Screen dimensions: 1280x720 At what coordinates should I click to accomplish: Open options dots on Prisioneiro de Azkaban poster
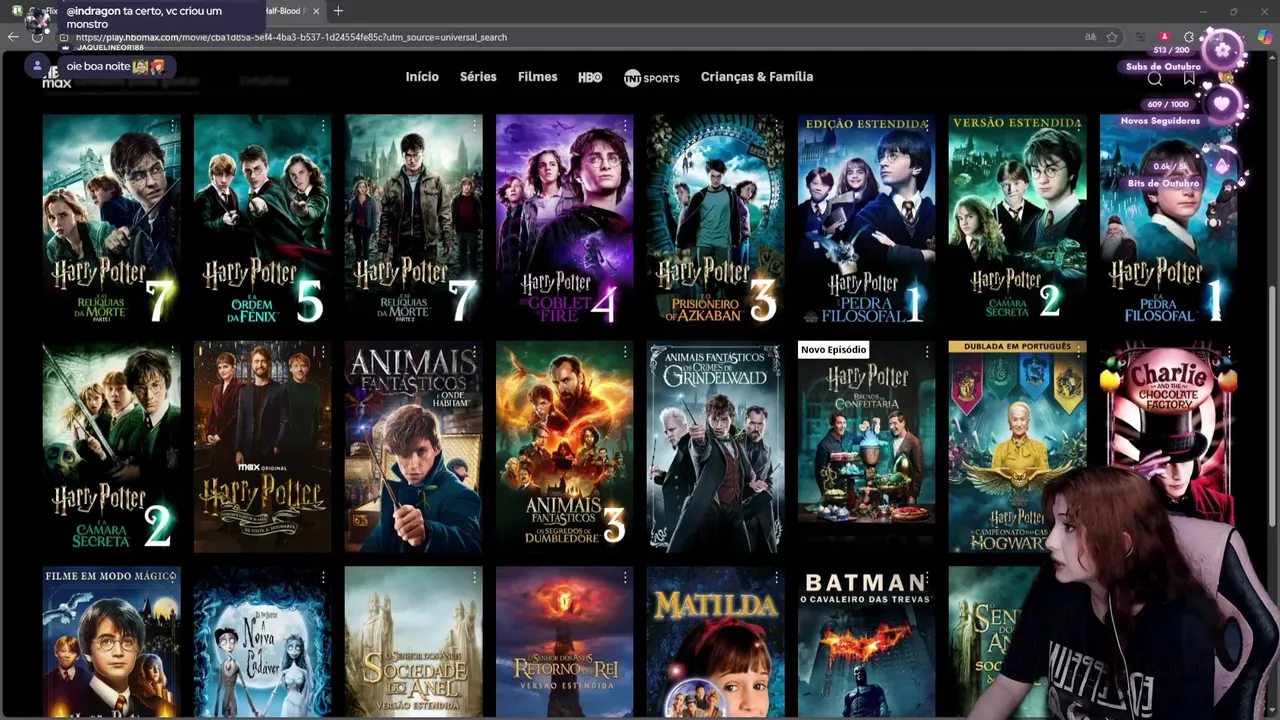[776, 126]
